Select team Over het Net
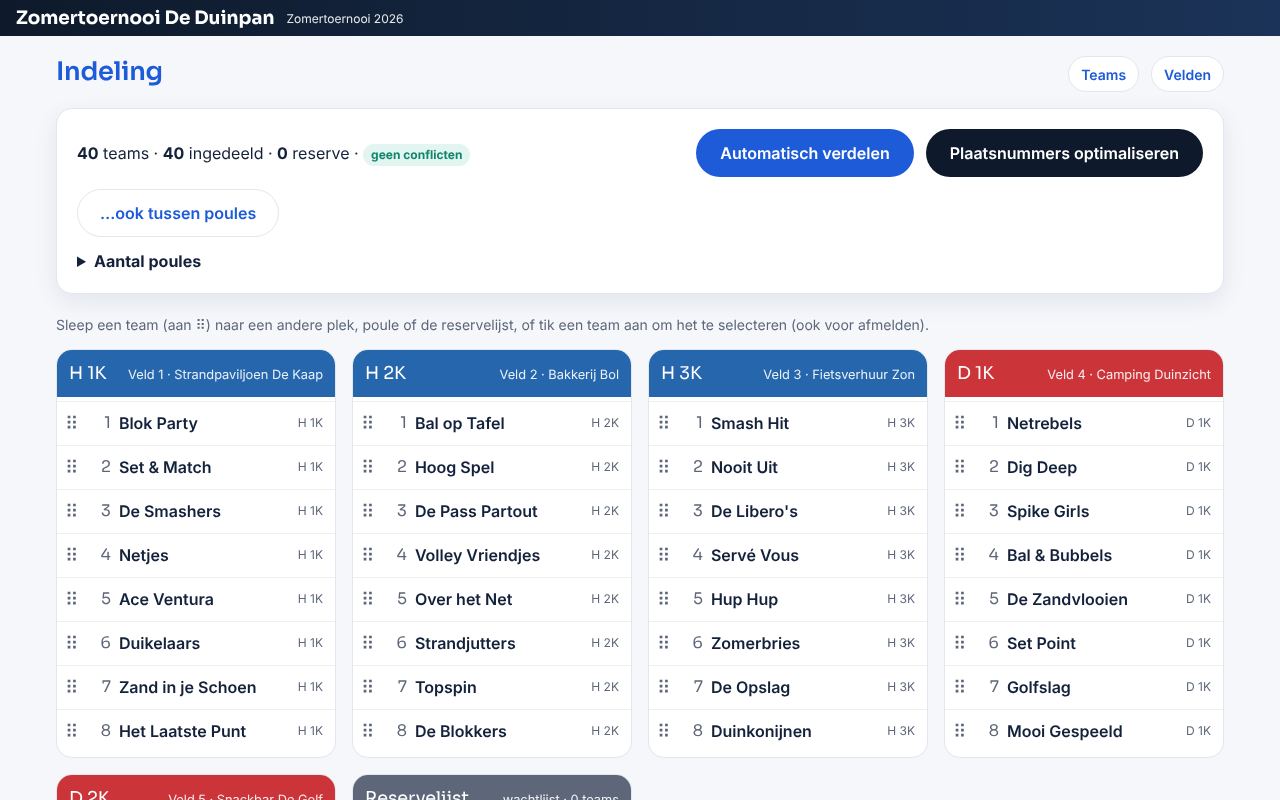Viewport: 1280px width, 800px height. [492, 599]
